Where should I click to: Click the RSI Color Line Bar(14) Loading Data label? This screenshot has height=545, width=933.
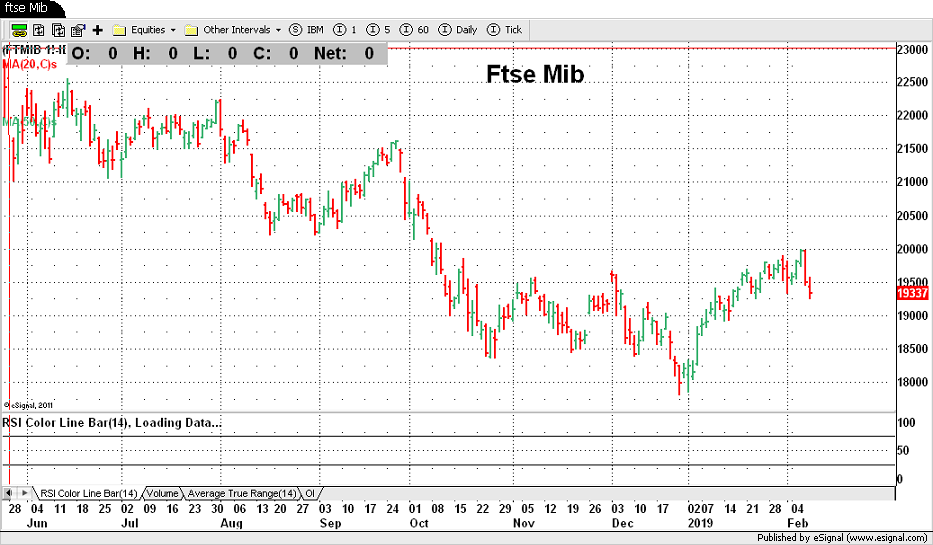tap(112, 423)
